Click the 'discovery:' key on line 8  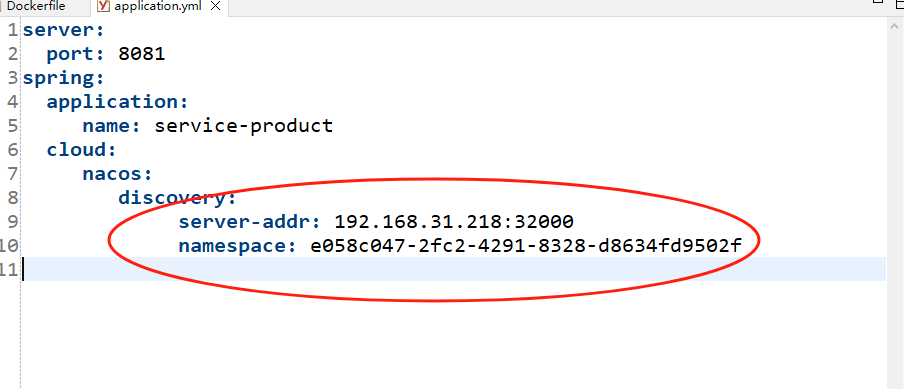[x=178, y=198]
